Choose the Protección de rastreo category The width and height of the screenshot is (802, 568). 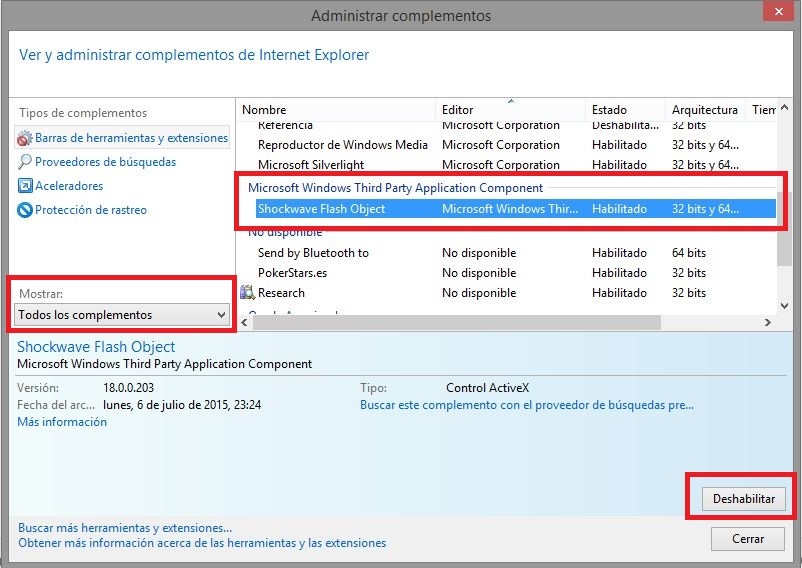[x=91, y=210]
